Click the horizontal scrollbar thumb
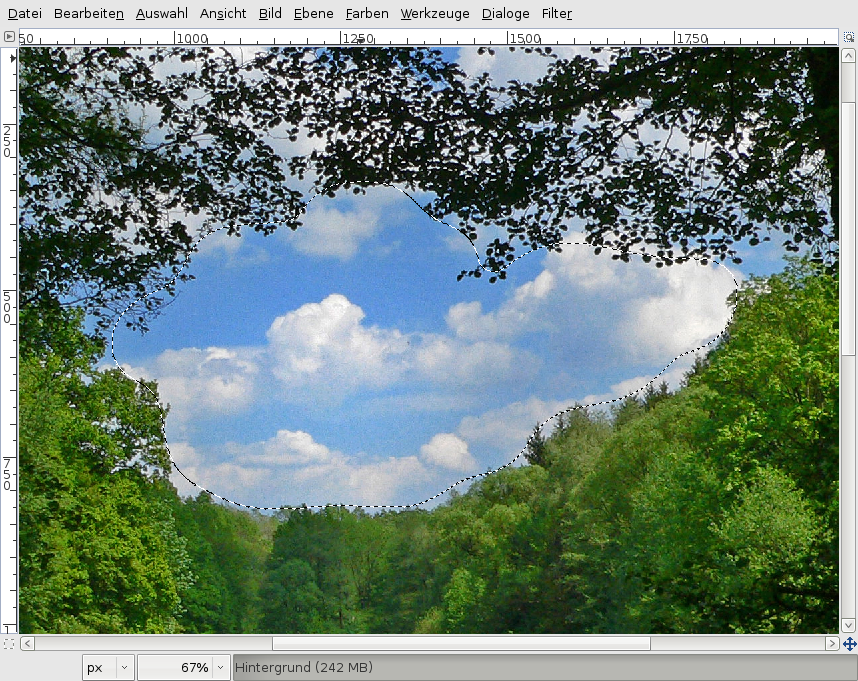Image resolution: width=858 pixels, height=681 pixels. pyautogui.click(x=461, y=643)
